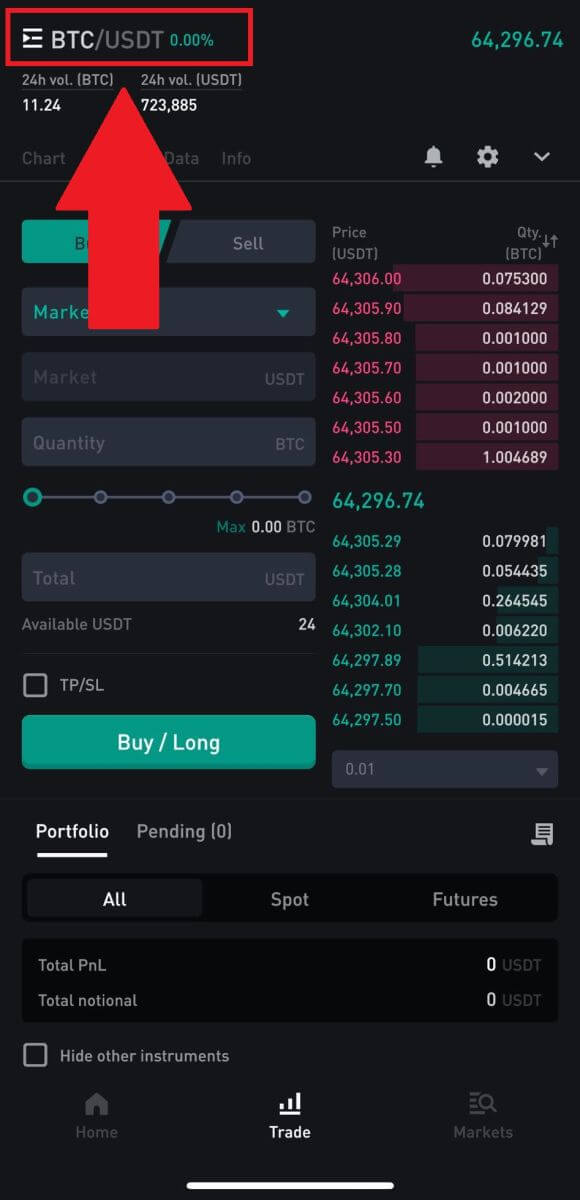Screen dimensions: 580x1200
Task: Tap the Buy / Long button
Action: click(x=168, y=742)
